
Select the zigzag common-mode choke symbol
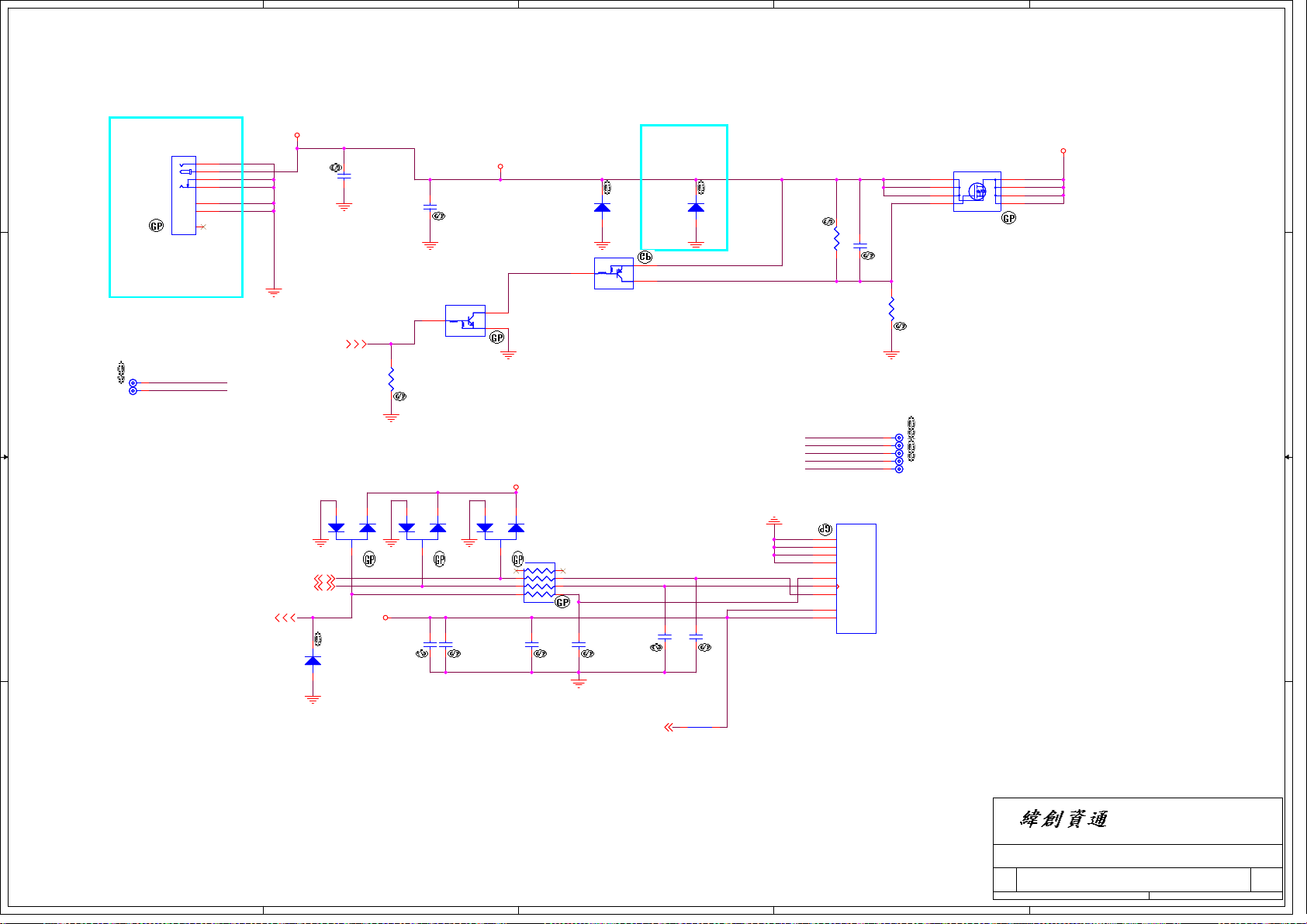click(x=540, y=583)
